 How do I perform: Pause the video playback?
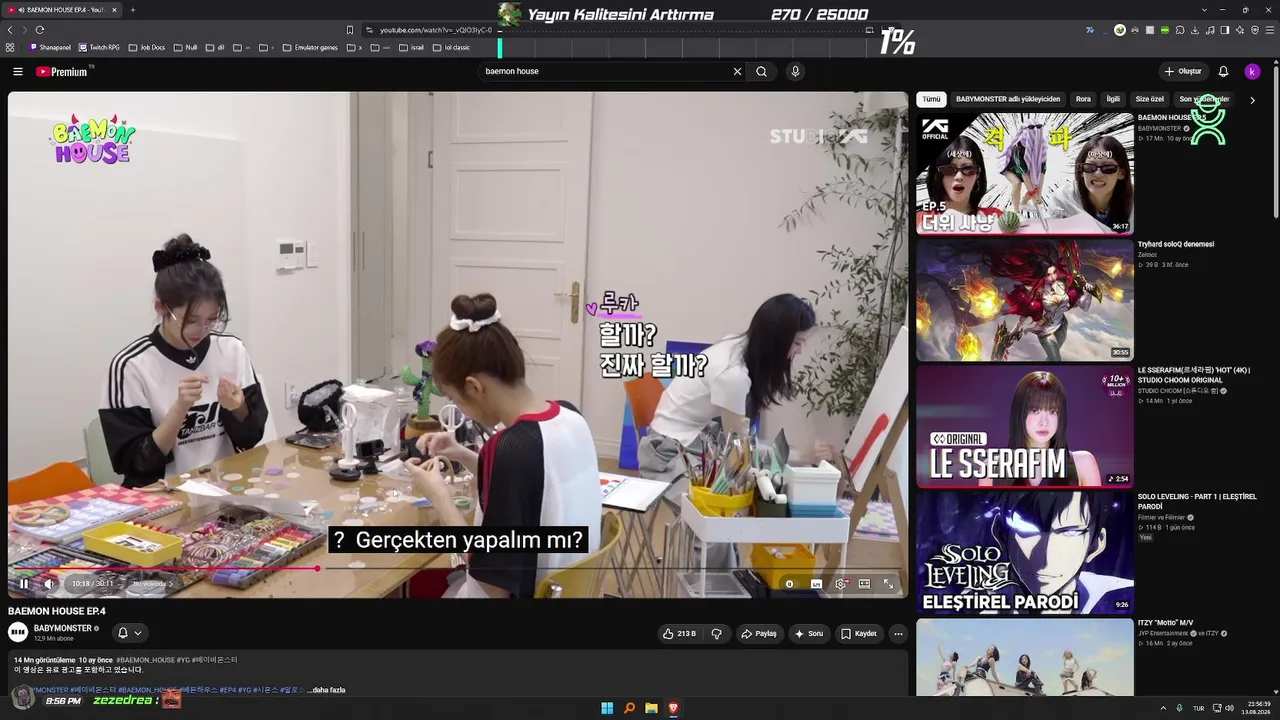coord(24,584)
